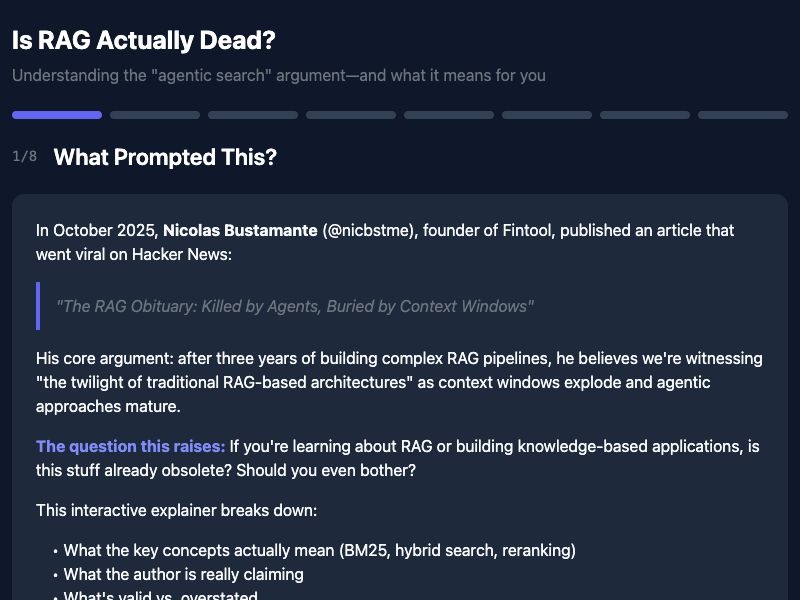Viewport: 800px width, 600px height.
Task: Click the sixth progress bar segment
Action: pyautogui.click(x=546, y=115)
